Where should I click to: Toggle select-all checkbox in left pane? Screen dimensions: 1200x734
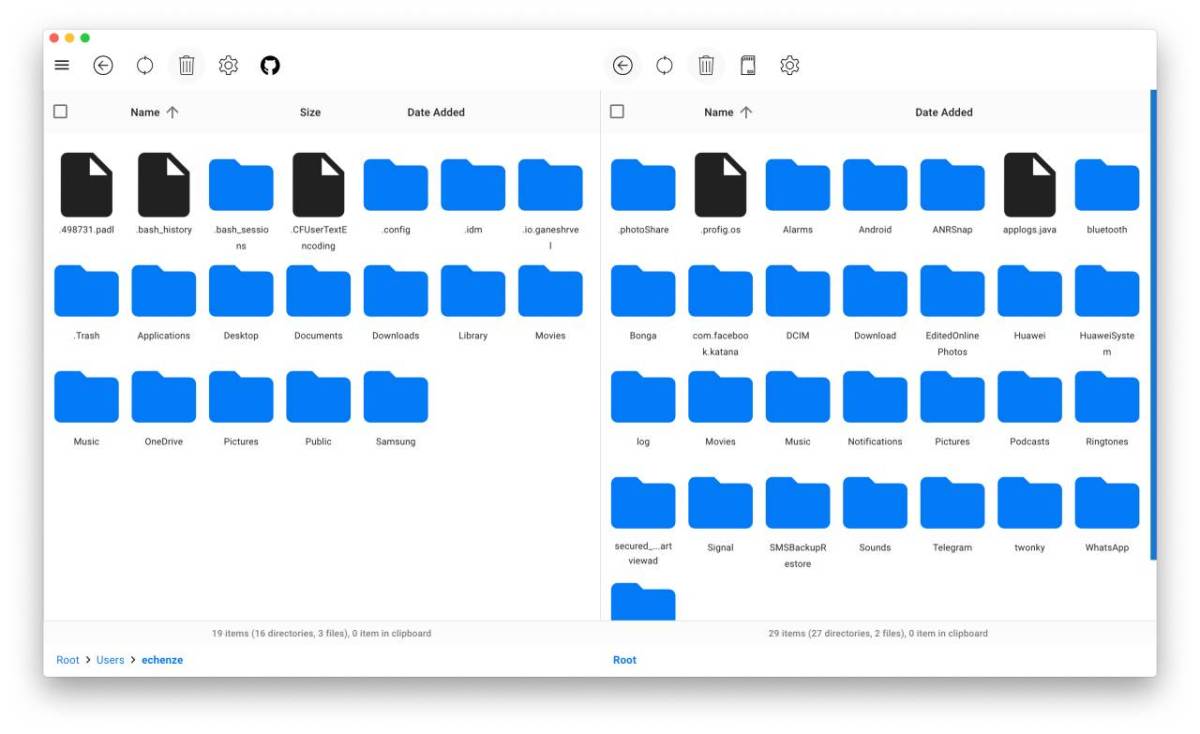pyautogui.click(x=60, y=111)
